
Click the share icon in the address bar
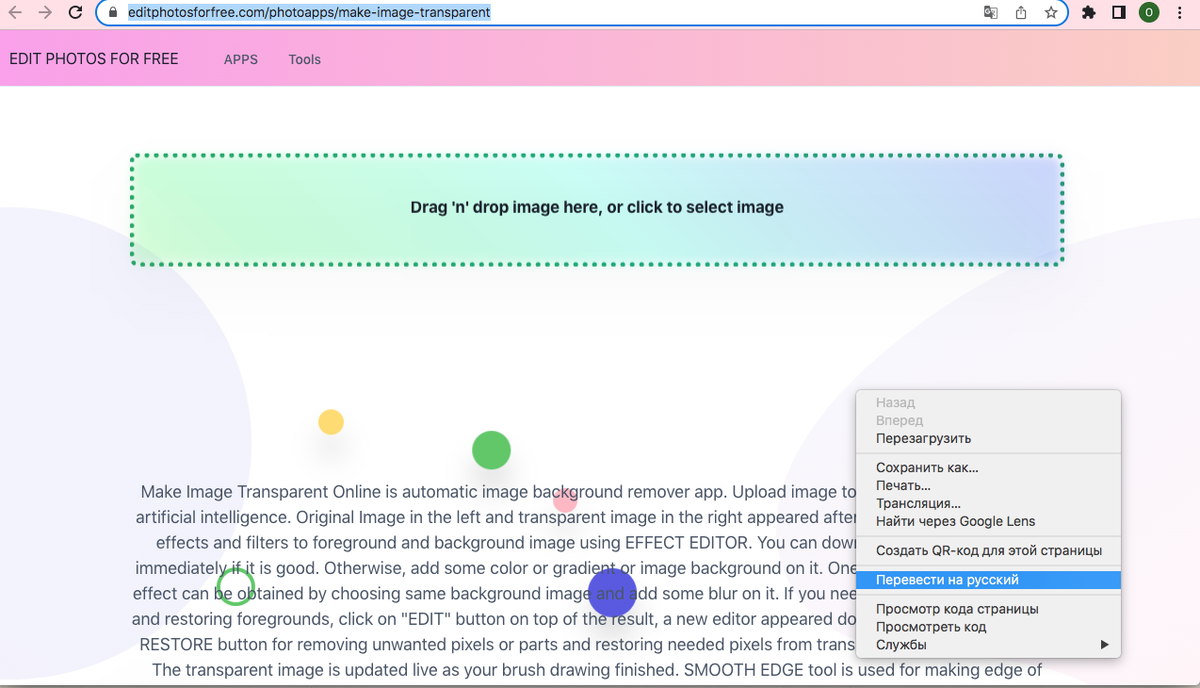click(x=1021, y=13)
